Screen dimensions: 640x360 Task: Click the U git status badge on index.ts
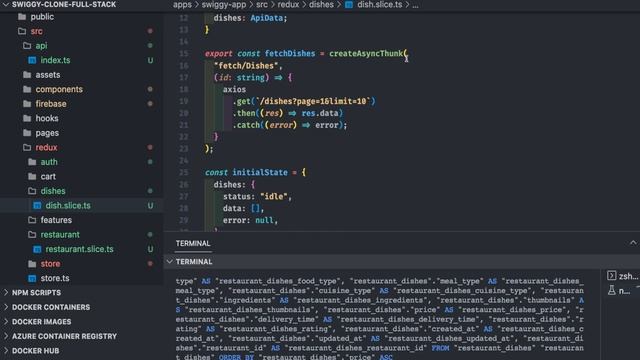[150, 60]
